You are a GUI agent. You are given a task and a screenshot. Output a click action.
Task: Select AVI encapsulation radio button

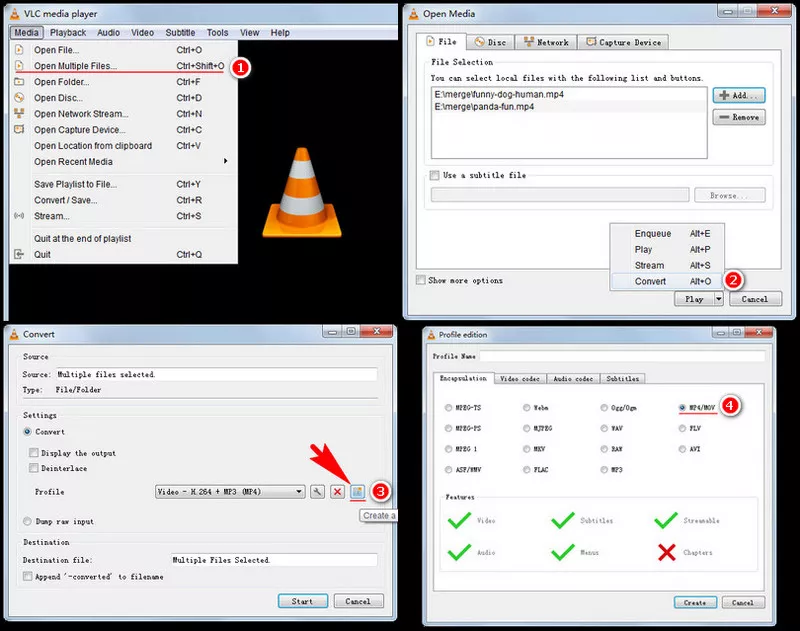click(x=682, y=449)
